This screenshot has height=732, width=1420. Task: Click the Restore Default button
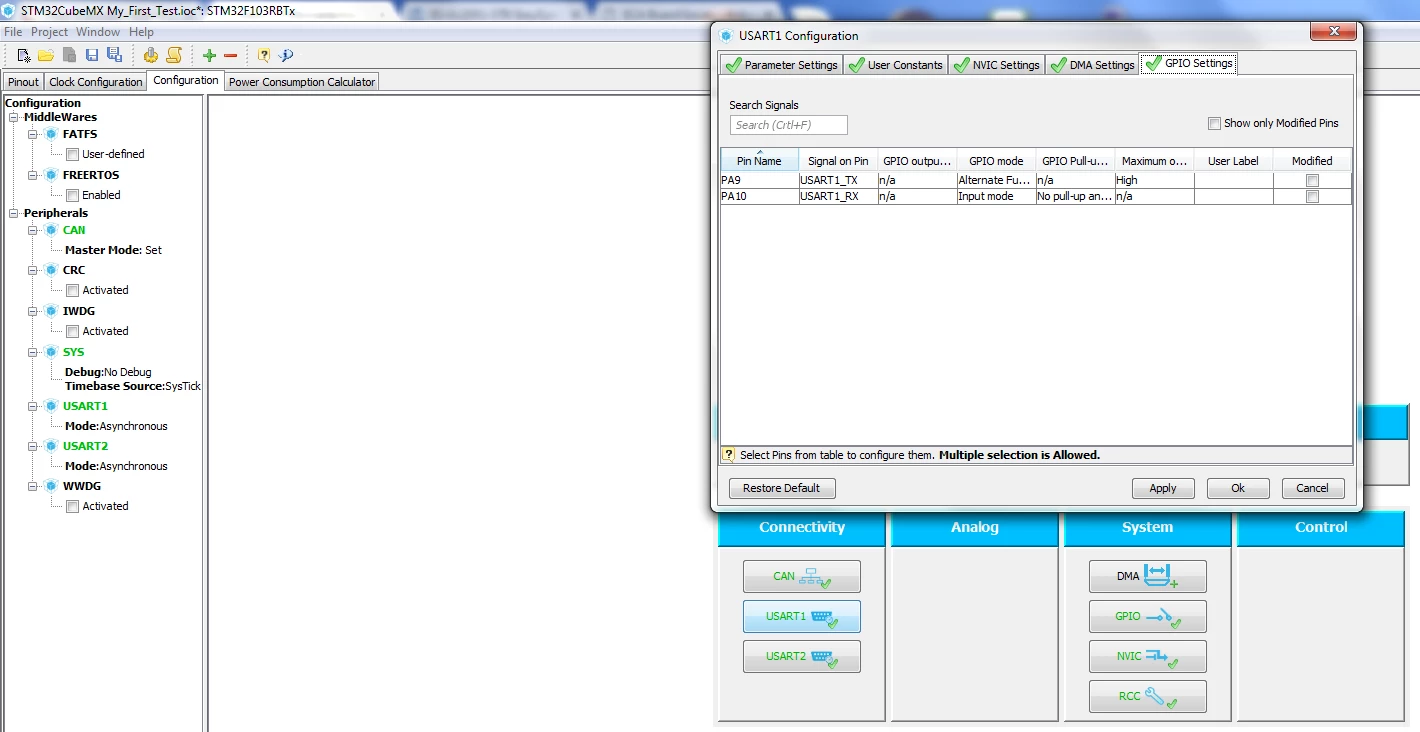782,488
